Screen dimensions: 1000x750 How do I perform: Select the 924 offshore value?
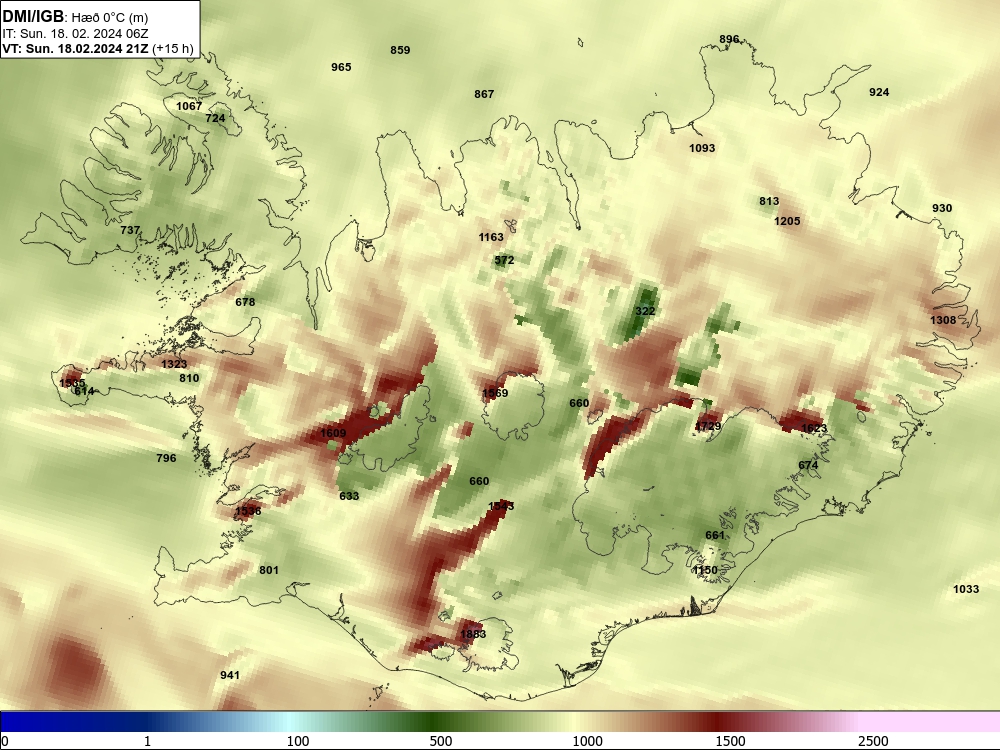click(x=879, y=92)
